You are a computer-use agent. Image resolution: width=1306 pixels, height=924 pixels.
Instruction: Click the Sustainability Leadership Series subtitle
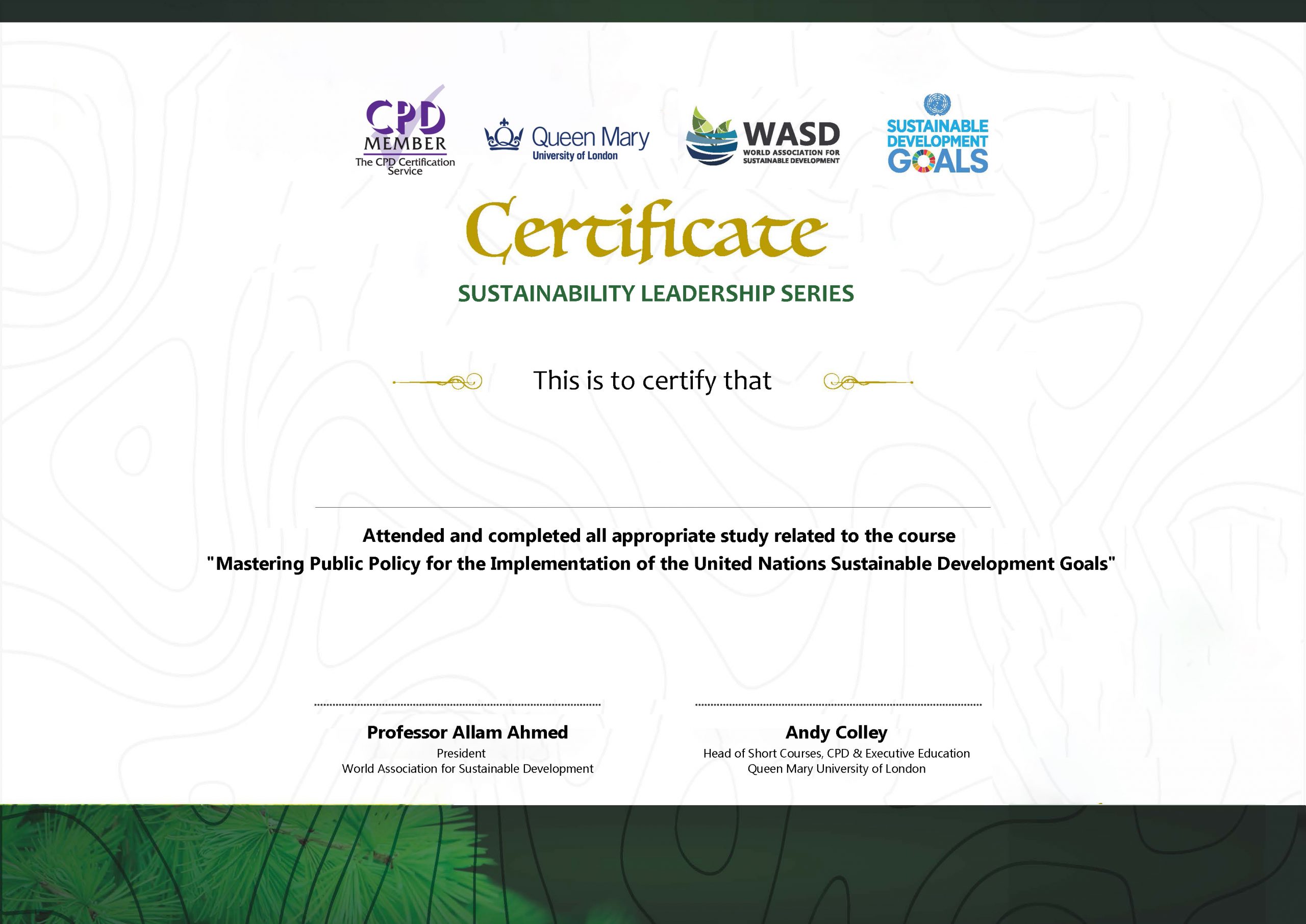pos(655,293)
